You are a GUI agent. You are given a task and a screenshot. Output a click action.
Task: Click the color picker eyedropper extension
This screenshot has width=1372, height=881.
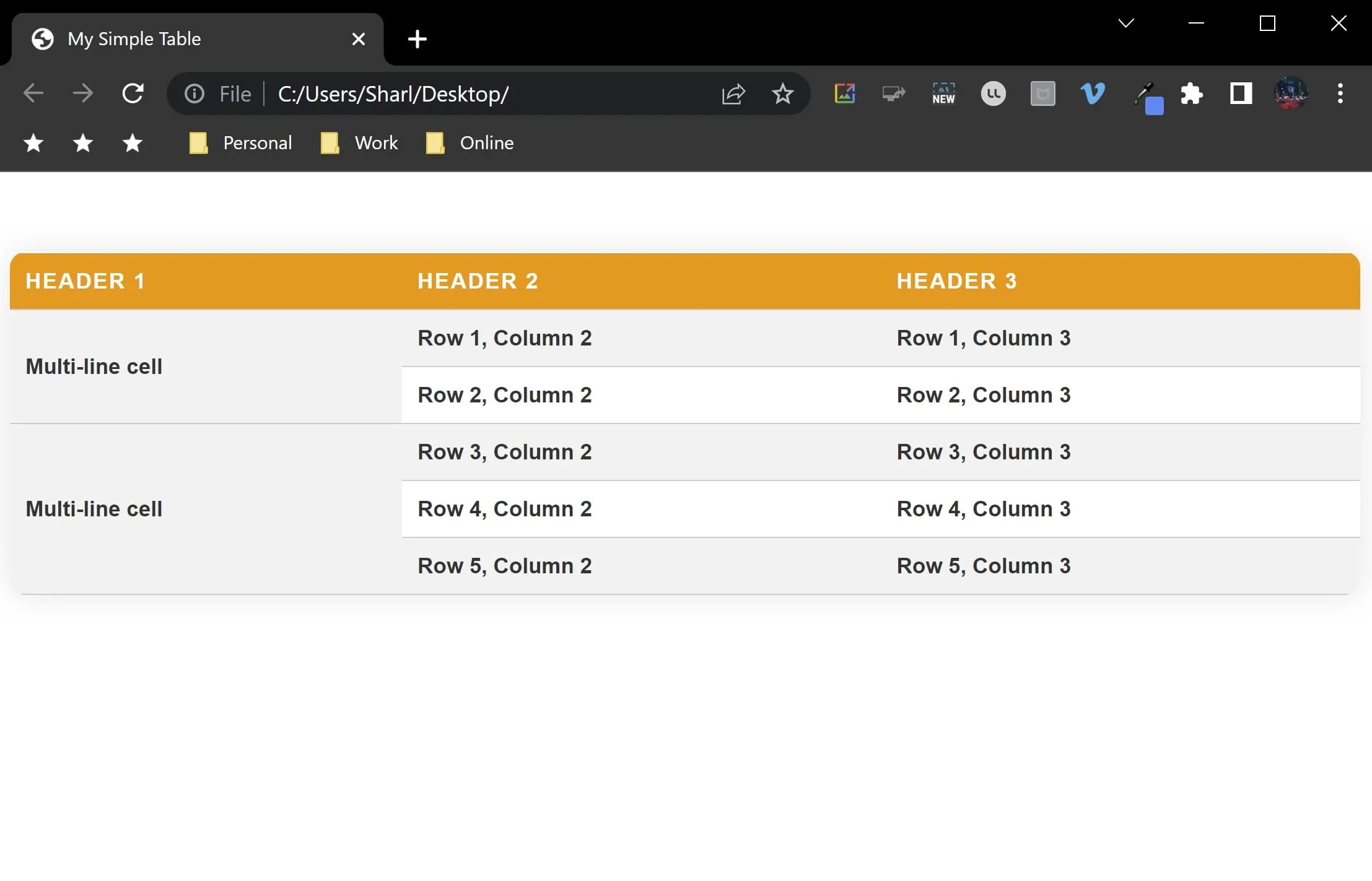click(x=1145, y=96)
